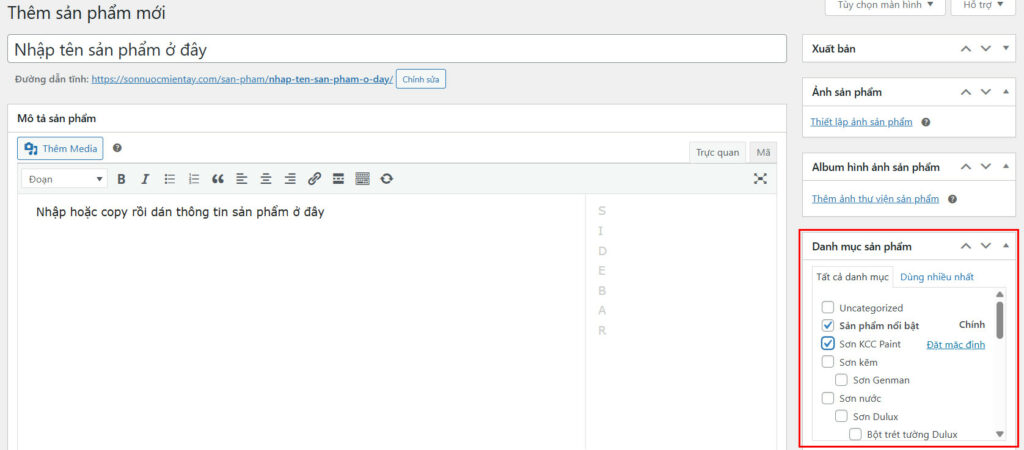Insert the Read More tag
This screenshot has width=1024, height=450.
[x=338, y=179]
